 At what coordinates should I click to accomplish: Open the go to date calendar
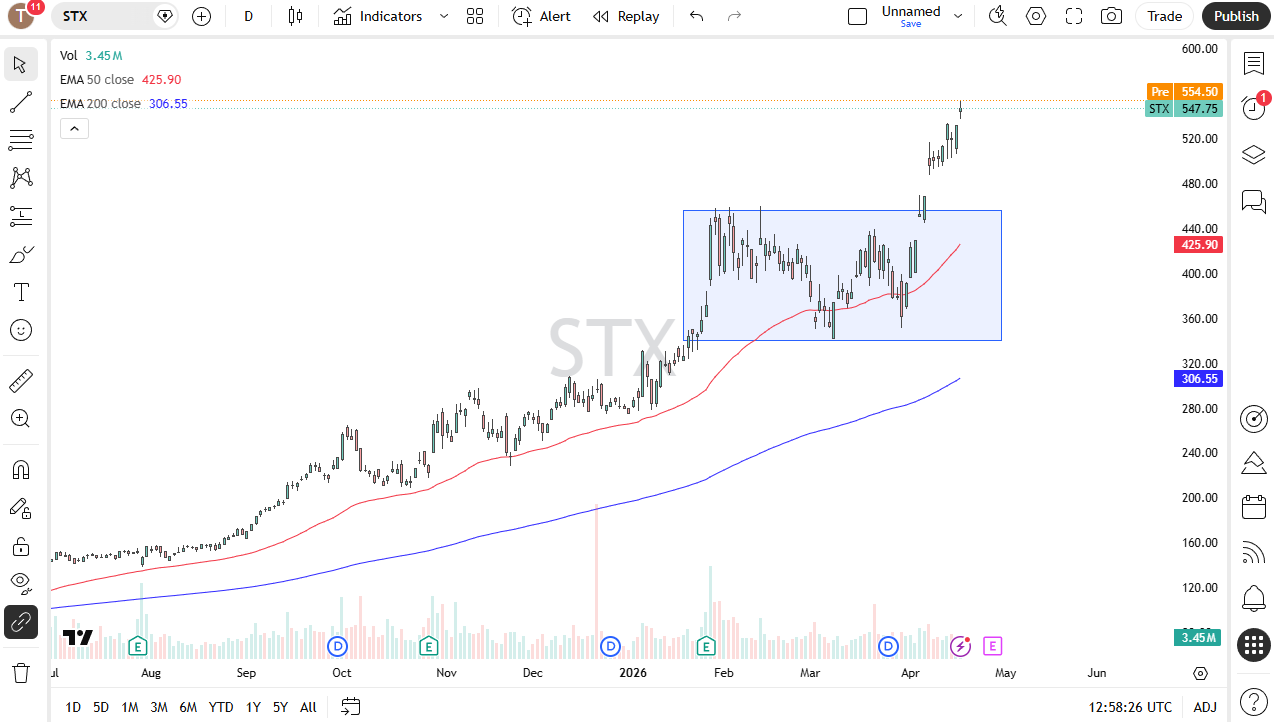pyautogui.click(x=350, y=707)
